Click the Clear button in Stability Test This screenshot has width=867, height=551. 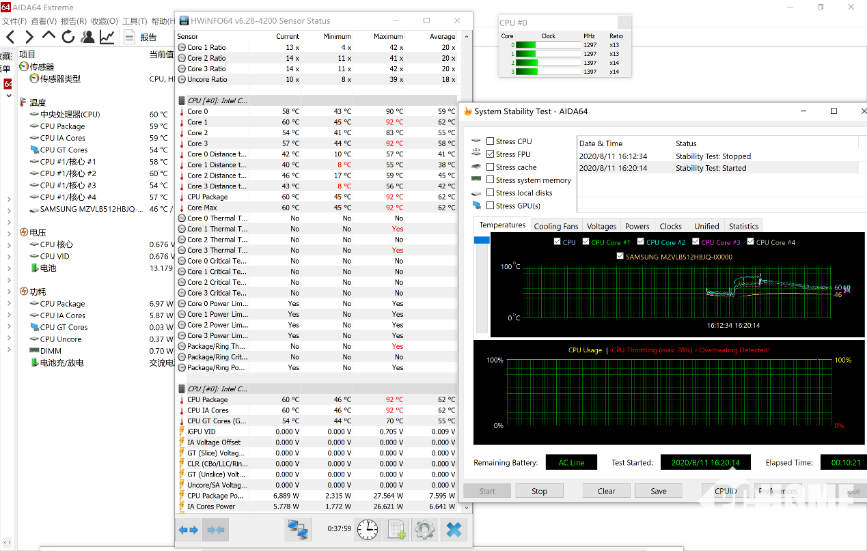(x=606, y=491)
